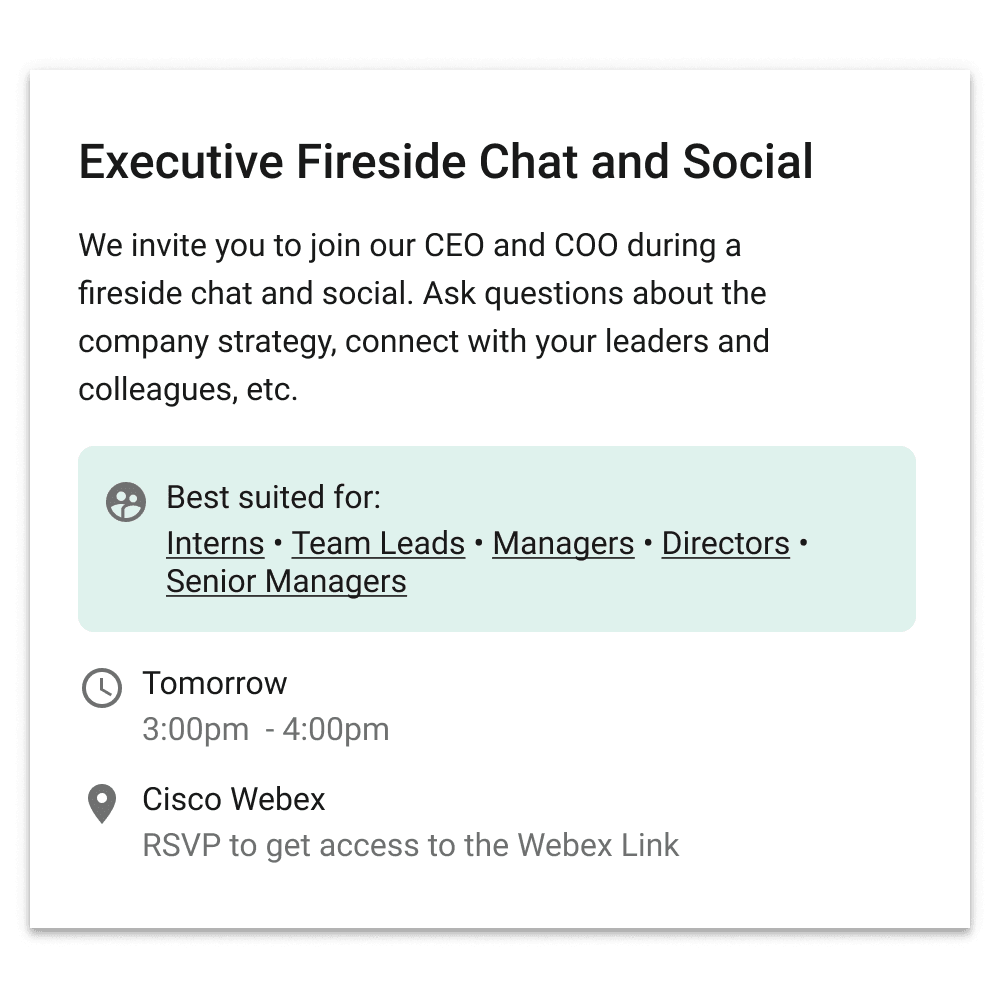Screen dimensions: 1000x1000
Task: Open the Interns audience link
Action: pos(215,544)
